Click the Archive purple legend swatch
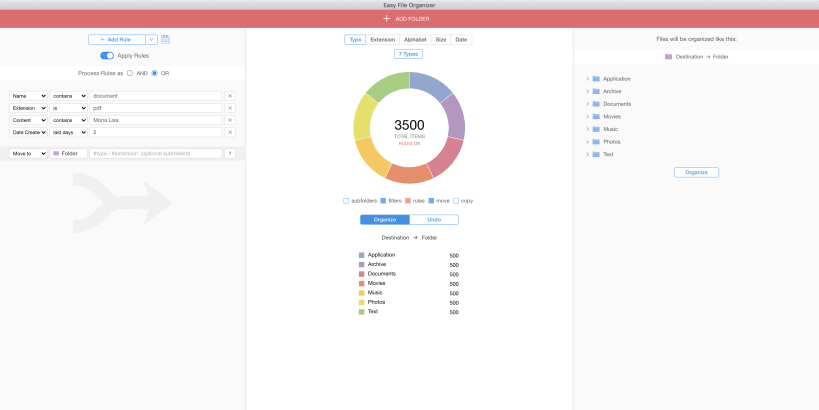 click(361, 265)
